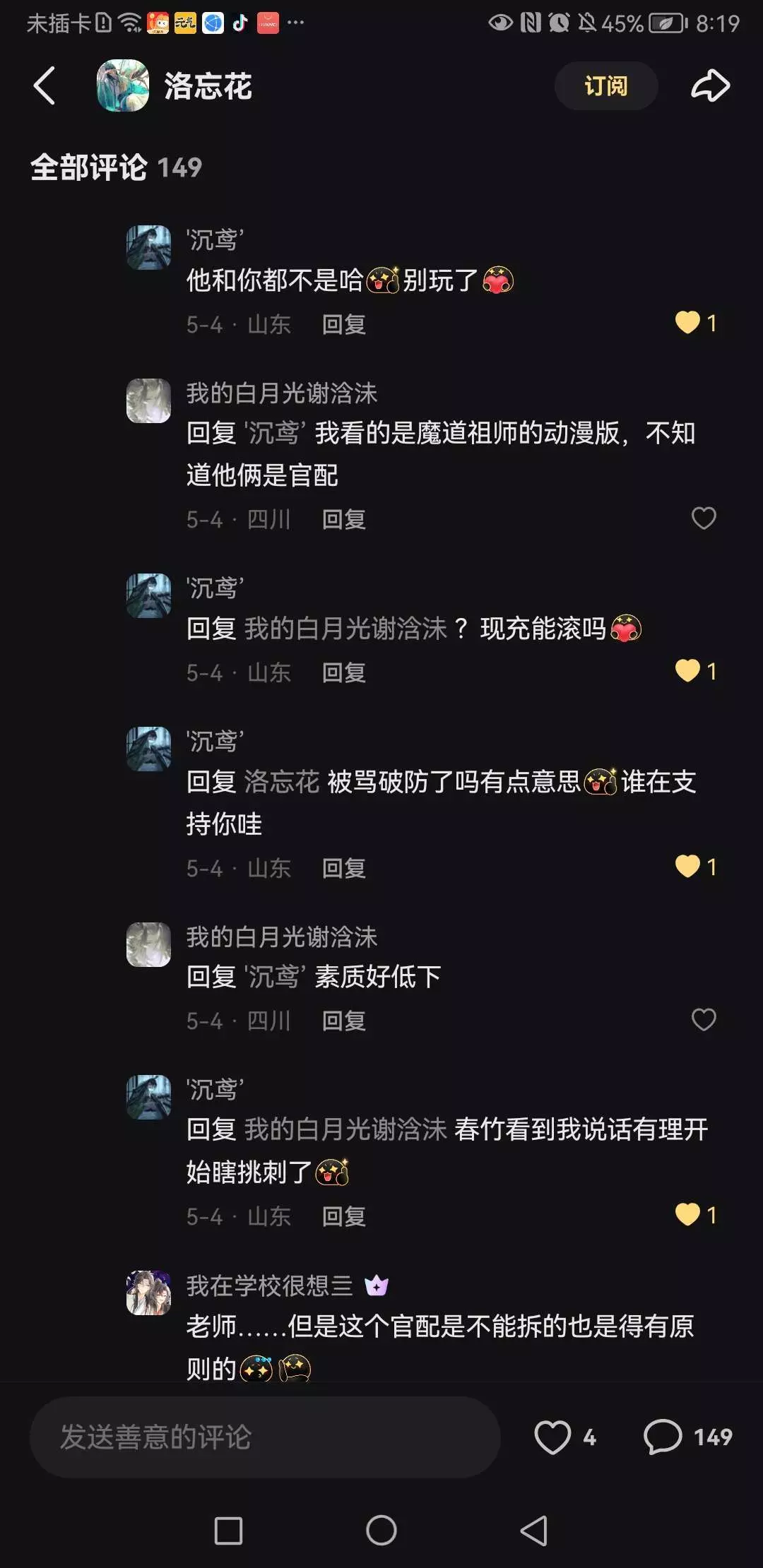Subscribe with the 订阅 button

(606, 85)
